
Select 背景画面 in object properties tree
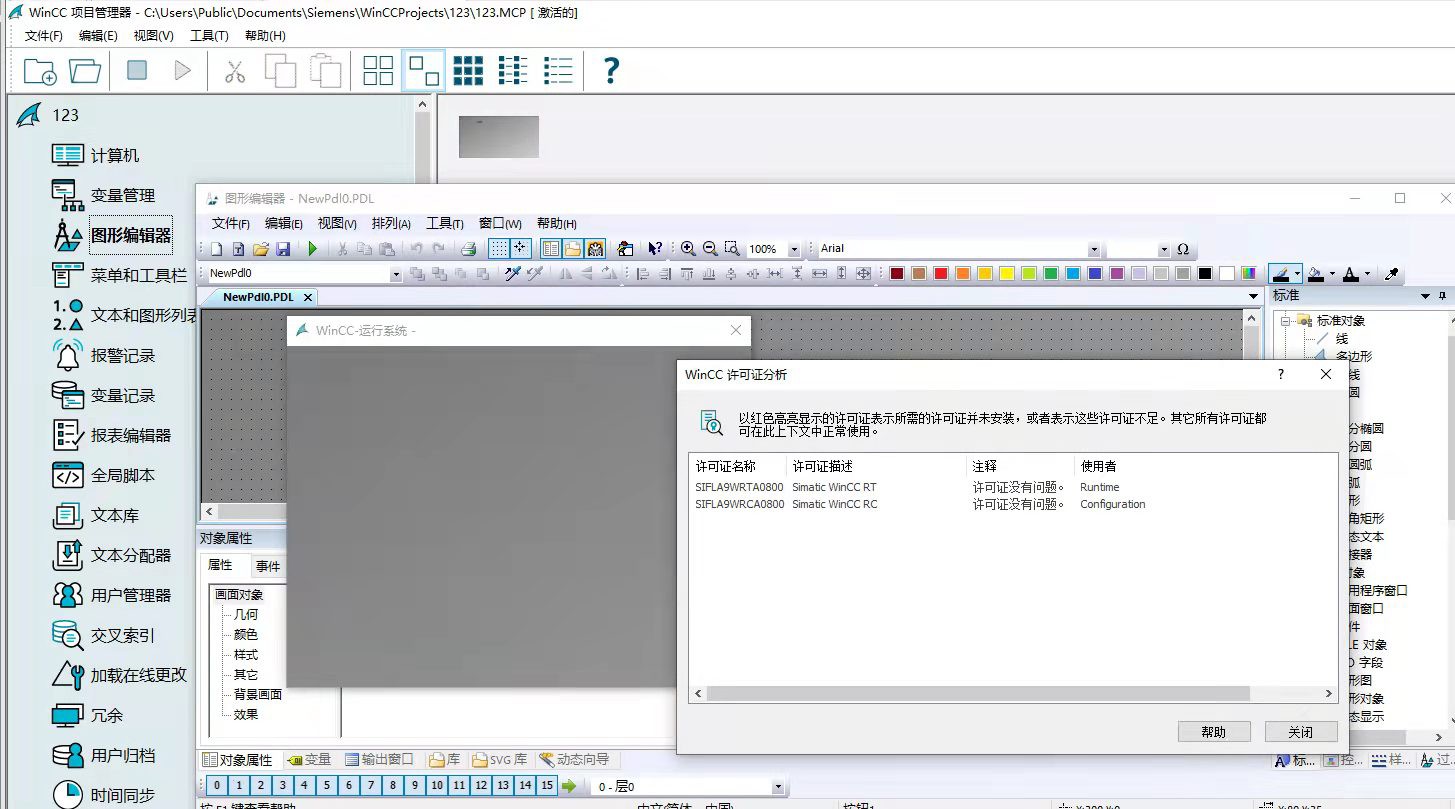click(258, 694)
